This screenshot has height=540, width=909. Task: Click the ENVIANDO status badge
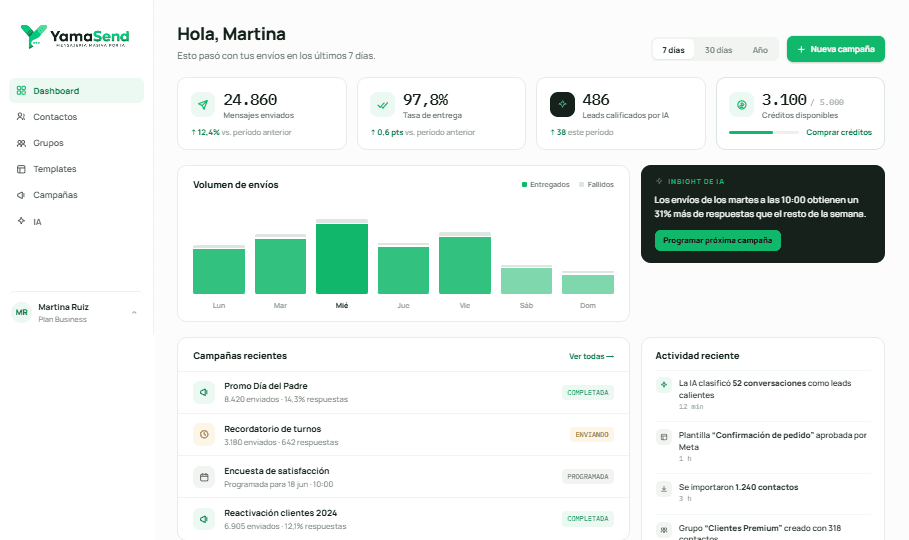tap(592, 434)
